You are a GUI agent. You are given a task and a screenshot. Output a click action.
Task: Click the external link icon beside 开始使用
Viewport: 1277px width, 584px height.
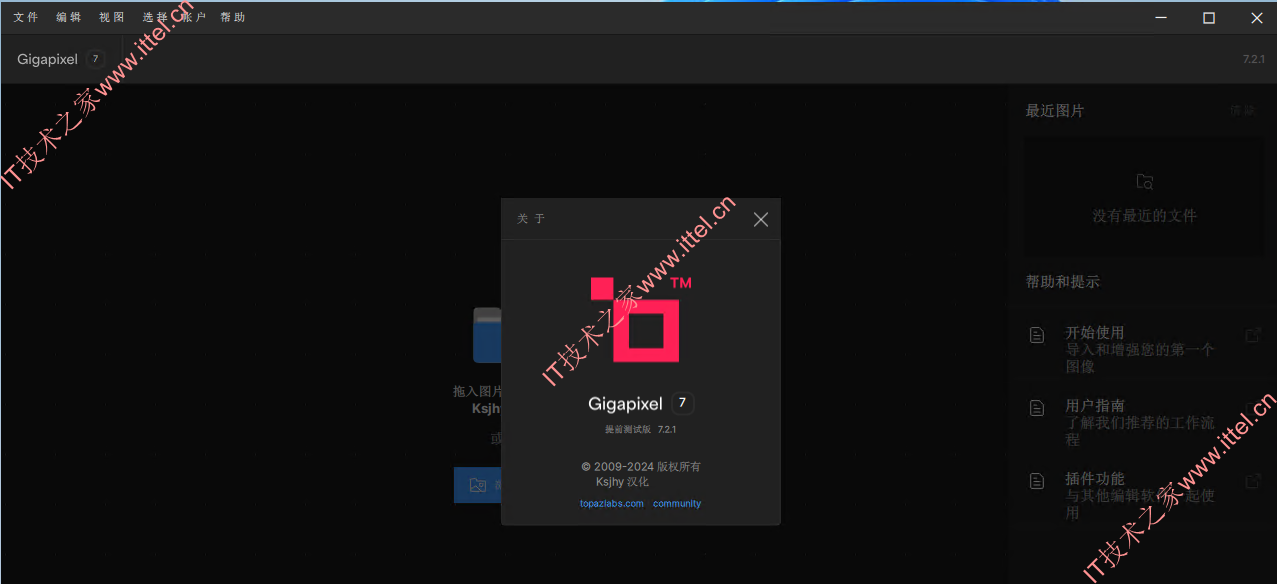[1253, 335]
